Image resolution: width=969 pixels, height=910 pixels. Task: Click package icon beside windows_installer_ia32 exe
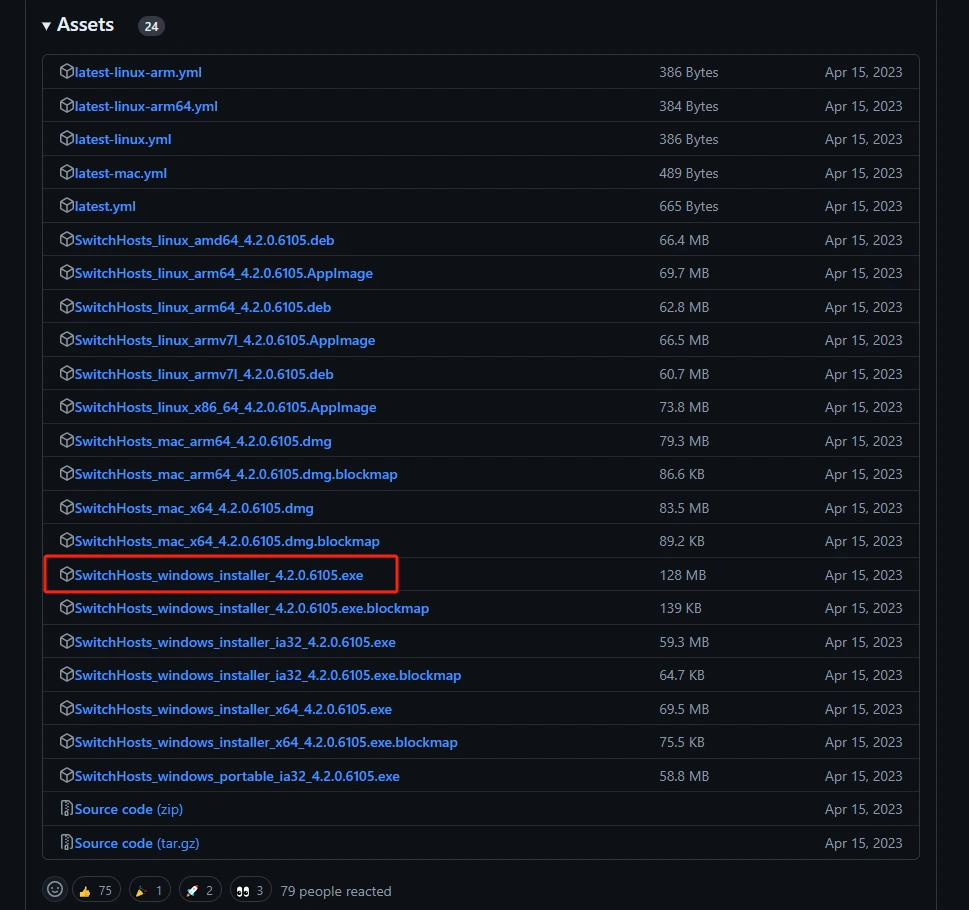(67, 641)
